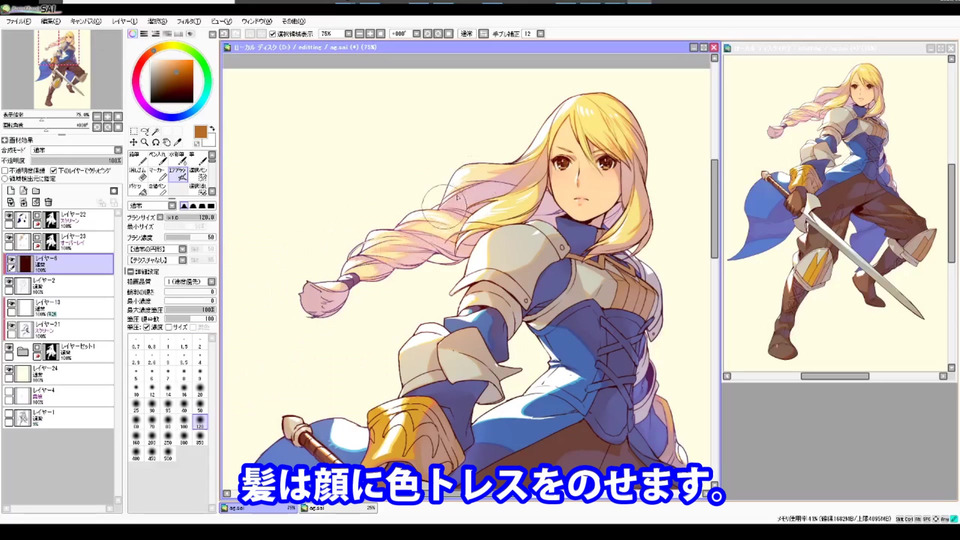The image size is (960, 540).
Task: Select the Zoom magnifier tool
Action: click(144, 143)
